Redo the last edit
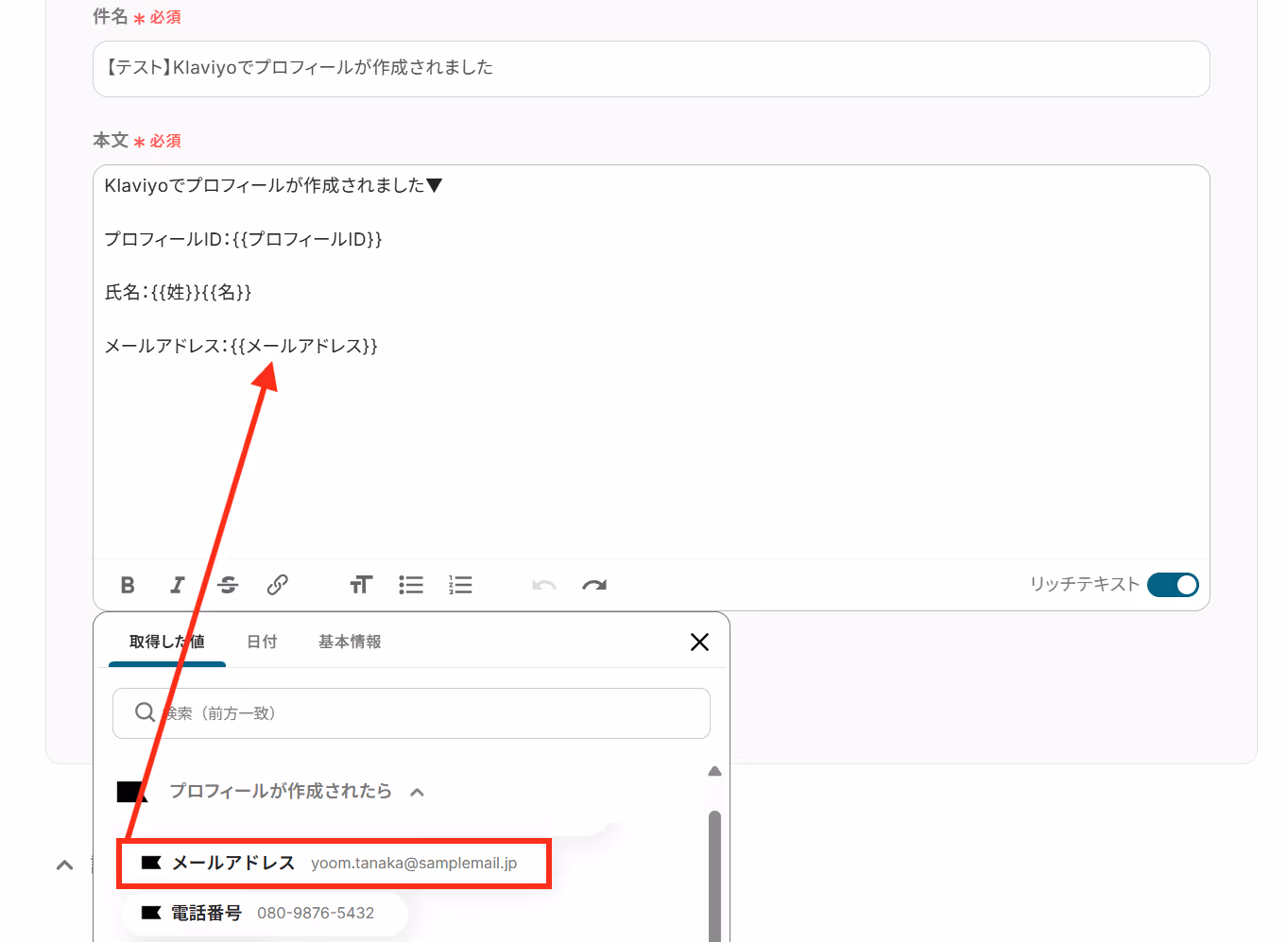The image size is (1288, 942). (594, 585)
